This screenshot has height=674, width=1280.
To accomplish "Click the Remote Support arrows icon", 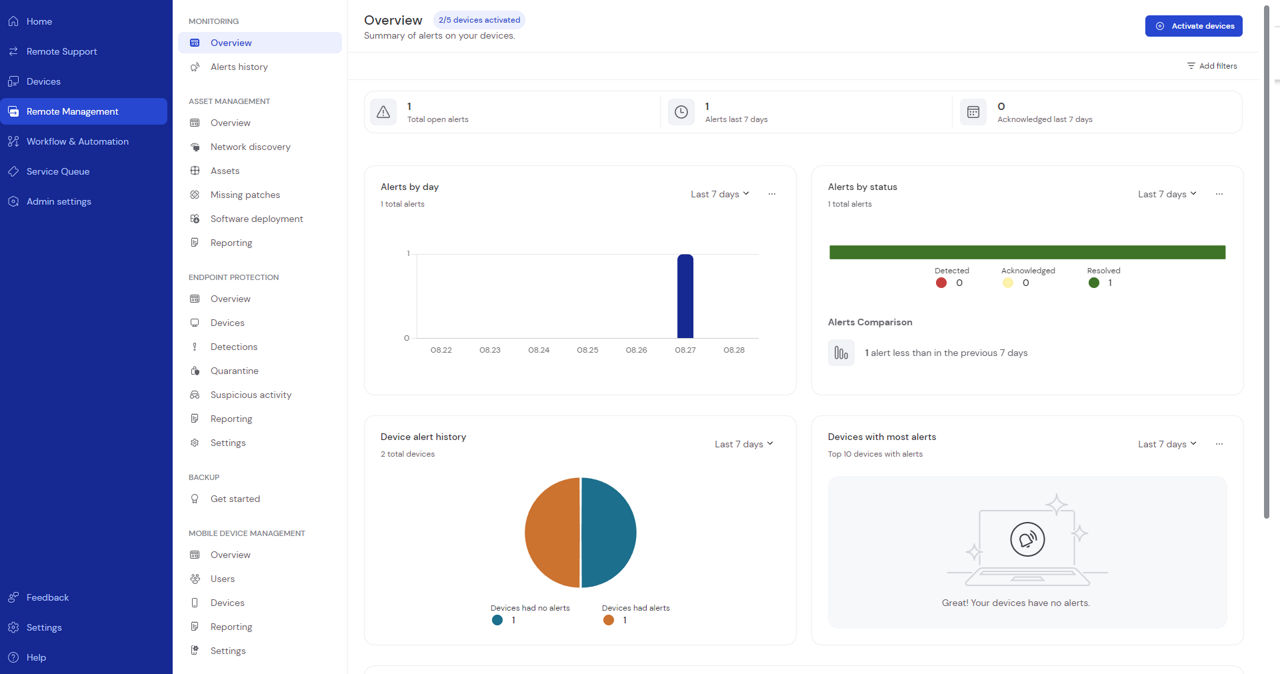I will pos(13,51).
